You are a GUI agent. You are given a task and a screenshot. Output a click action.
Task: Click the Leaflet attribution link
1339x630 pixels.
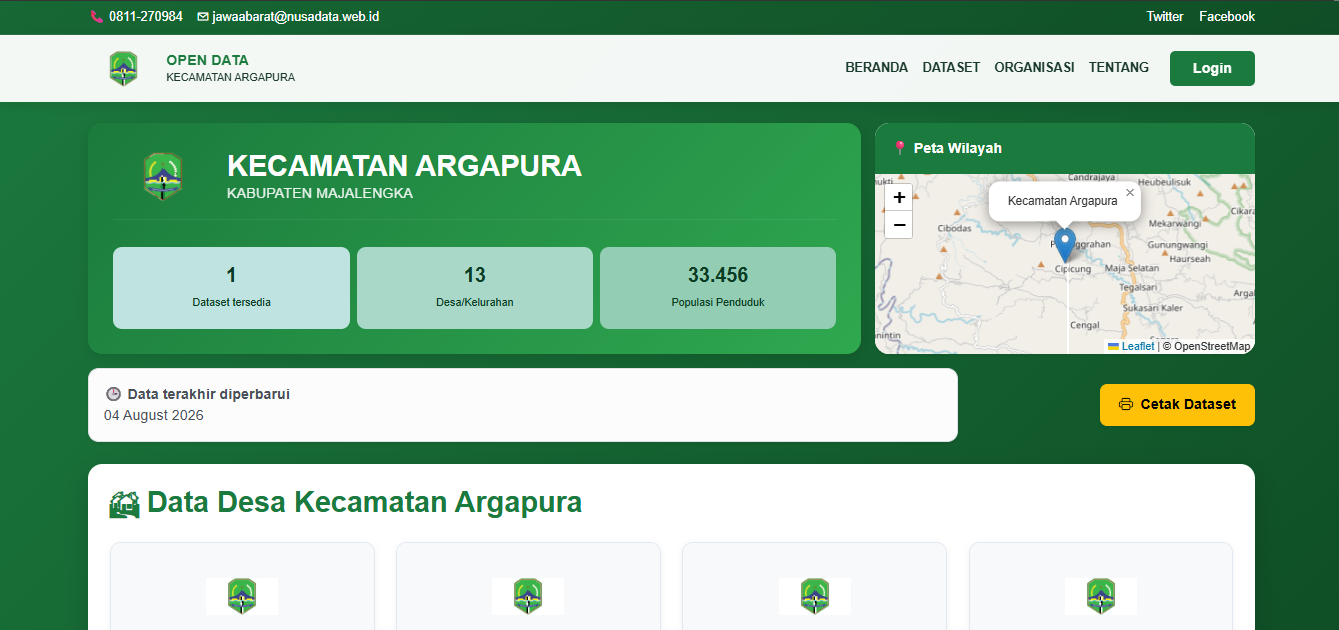point(1131,346)
